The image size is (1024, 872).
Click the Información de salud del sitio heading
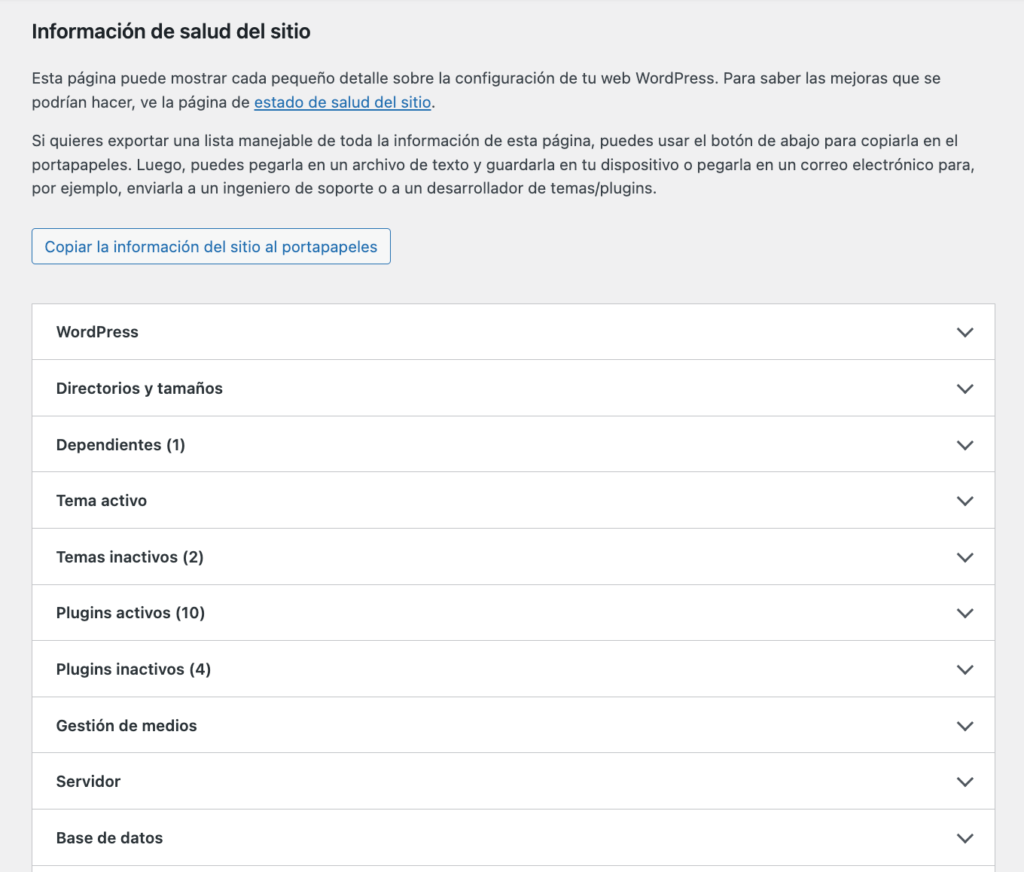[x=170, y=31]
